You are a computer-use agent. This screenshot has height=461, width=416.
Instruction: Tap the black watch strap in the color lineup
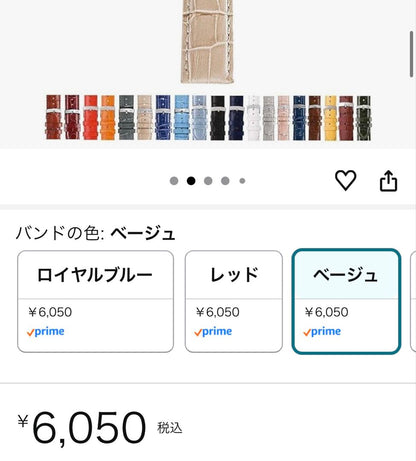pos(217,118)
